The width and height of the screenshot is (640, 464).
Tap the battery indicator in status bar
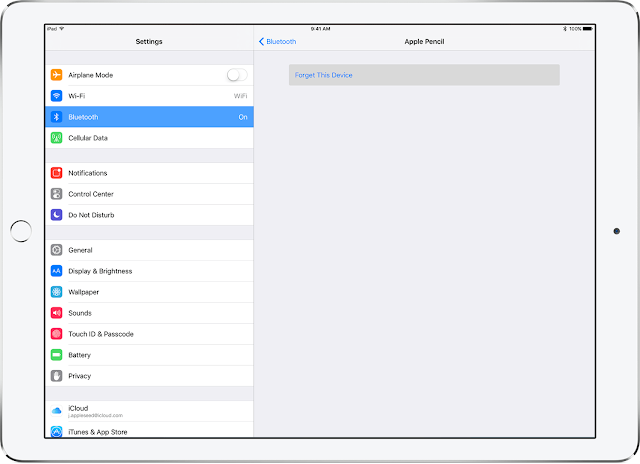coord(587,29)
